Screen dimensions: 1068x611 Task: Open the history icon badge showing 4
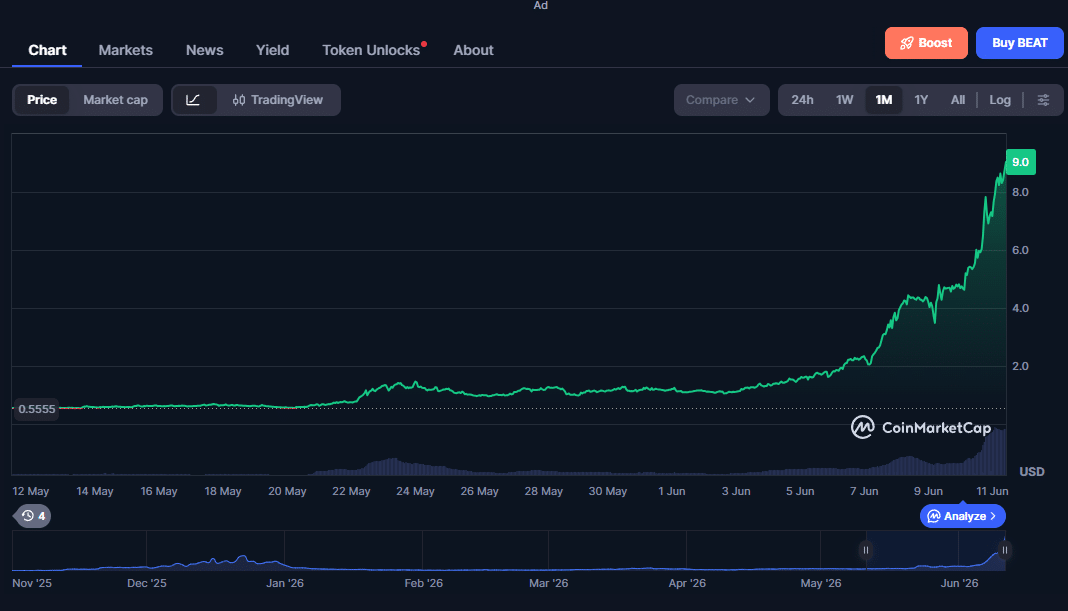(x=33, y=516)
